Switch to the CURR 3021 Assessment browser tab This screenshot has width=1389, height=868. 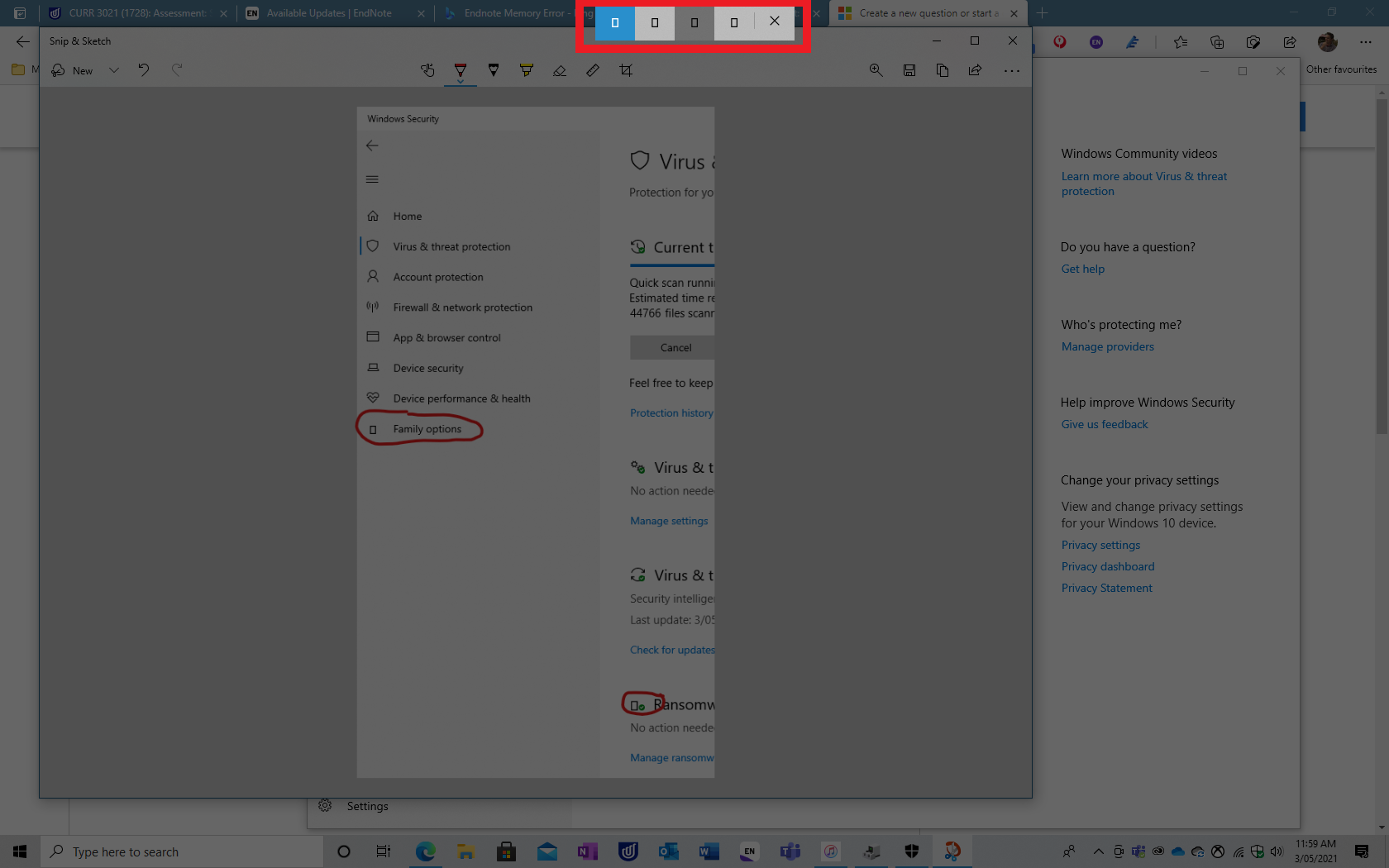[136, 13]
